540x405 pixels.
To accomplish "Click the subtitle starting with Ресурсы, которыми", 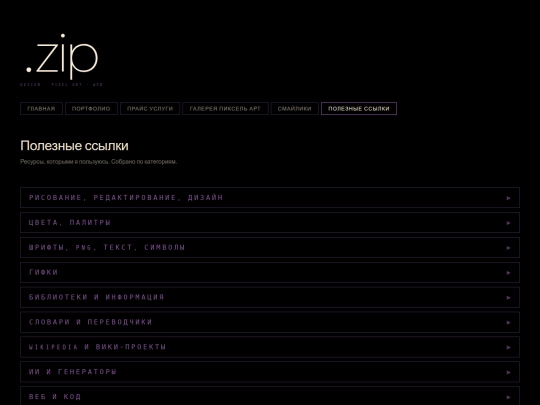I will click(98, 162).
